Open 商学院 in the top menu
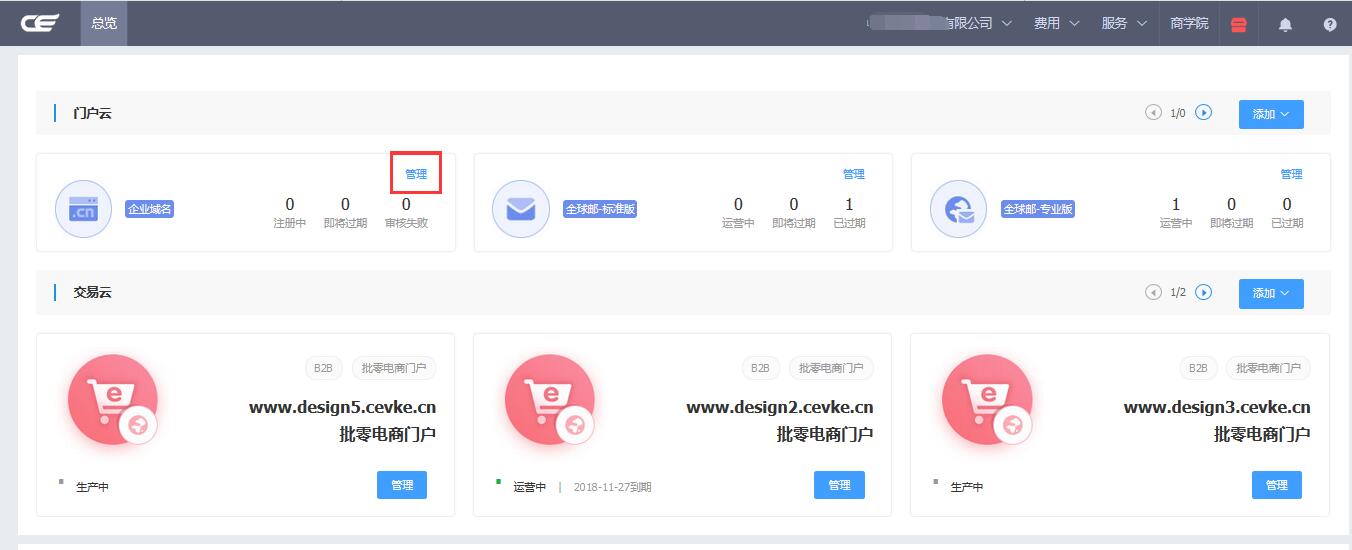 click(x=1189, y=23)
